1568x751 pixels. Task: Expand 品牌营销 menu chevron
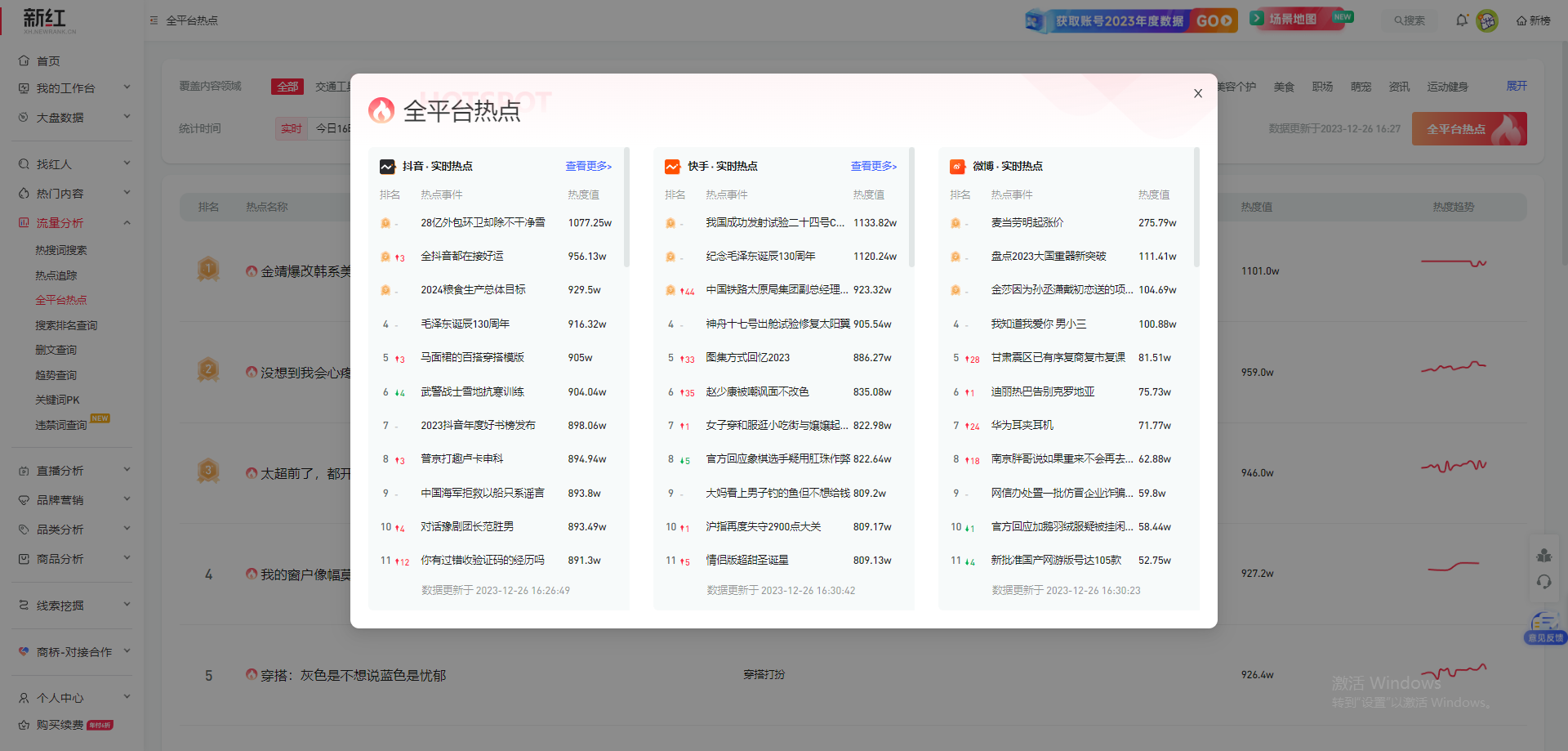coord(127,498)
